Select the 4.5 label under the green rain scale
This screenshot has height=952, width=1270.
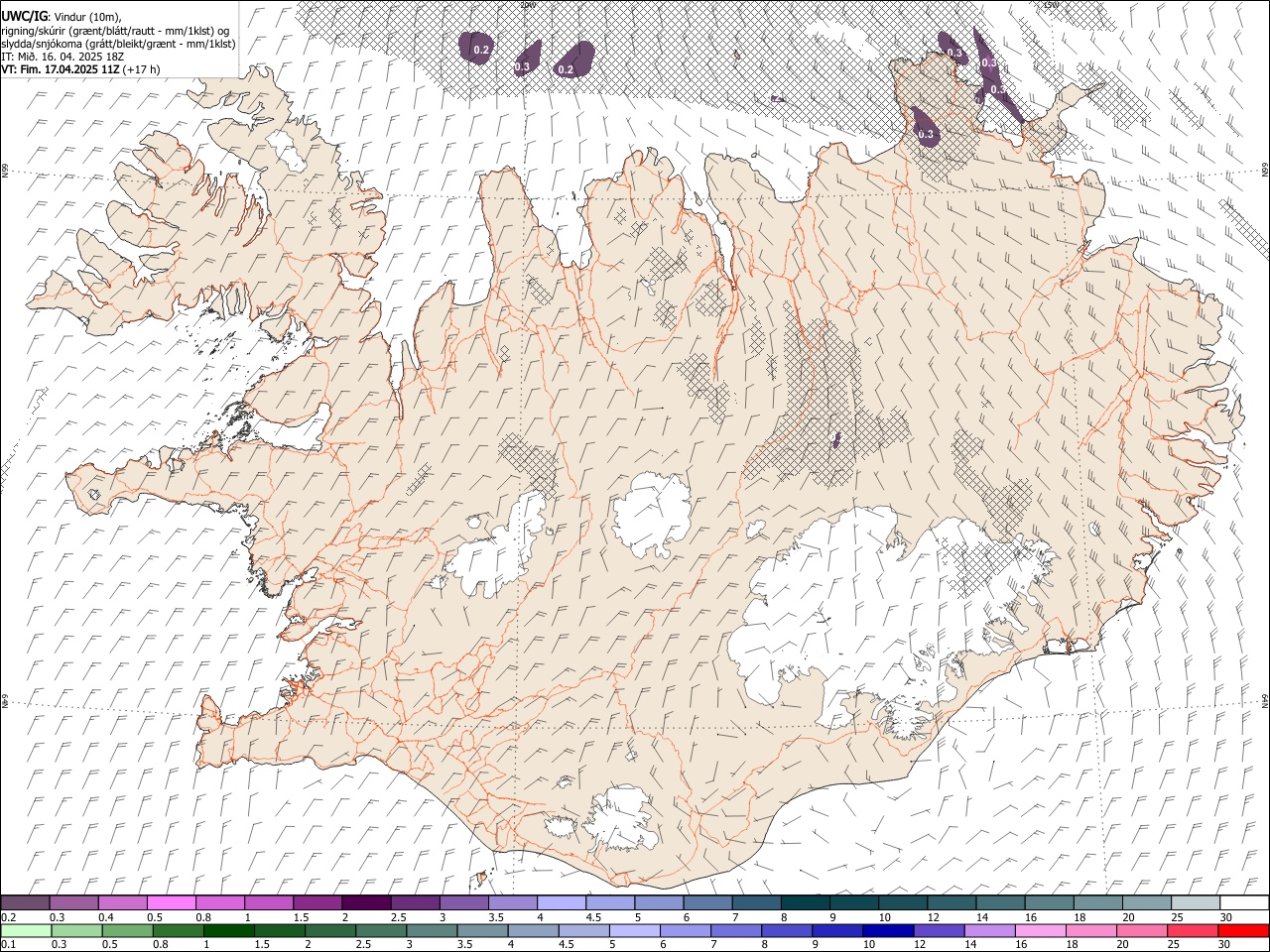click(x=566, y=944)
